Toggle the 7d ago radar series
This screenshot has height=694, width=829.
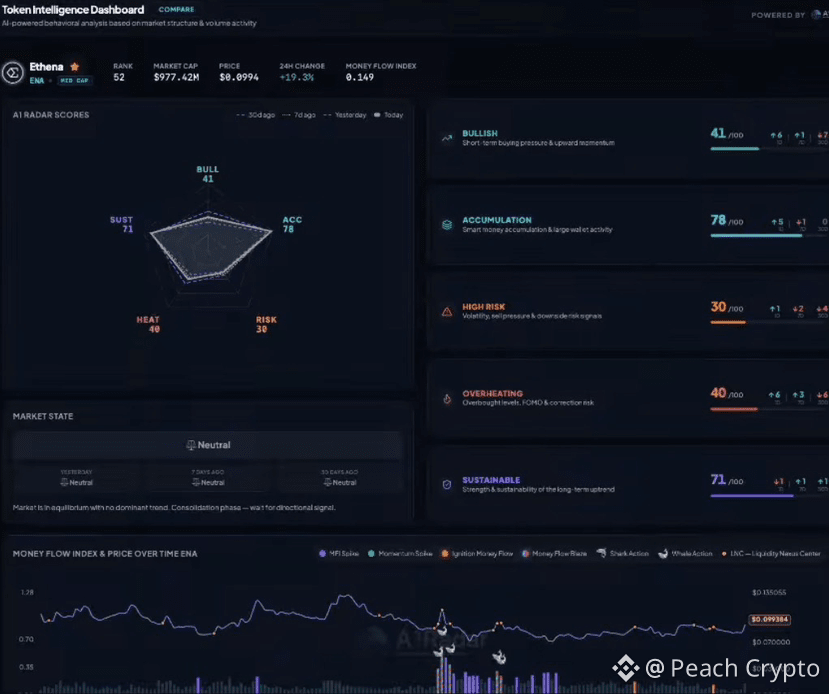pyautogui.click(x=299, y=115)
